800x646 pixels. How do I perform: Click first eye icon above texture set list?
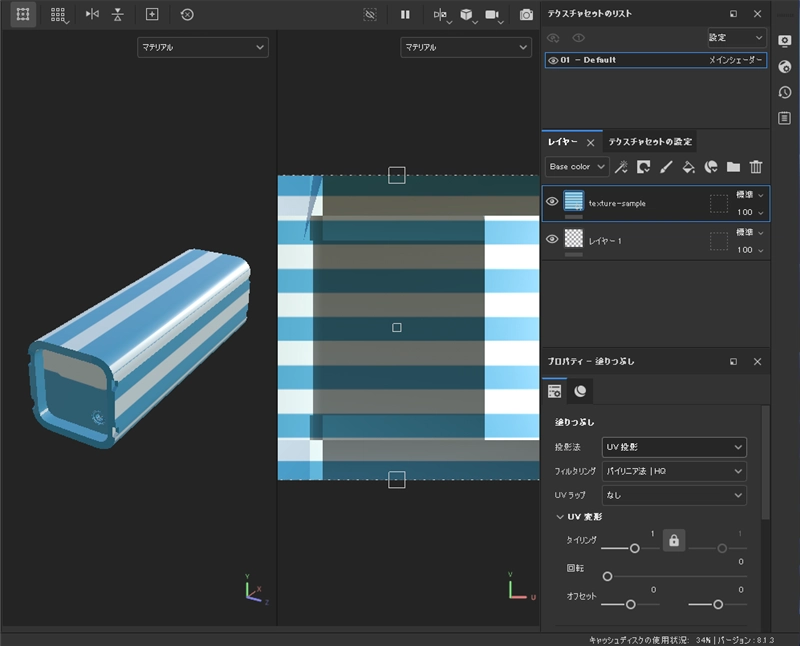[x=553, y=38]
